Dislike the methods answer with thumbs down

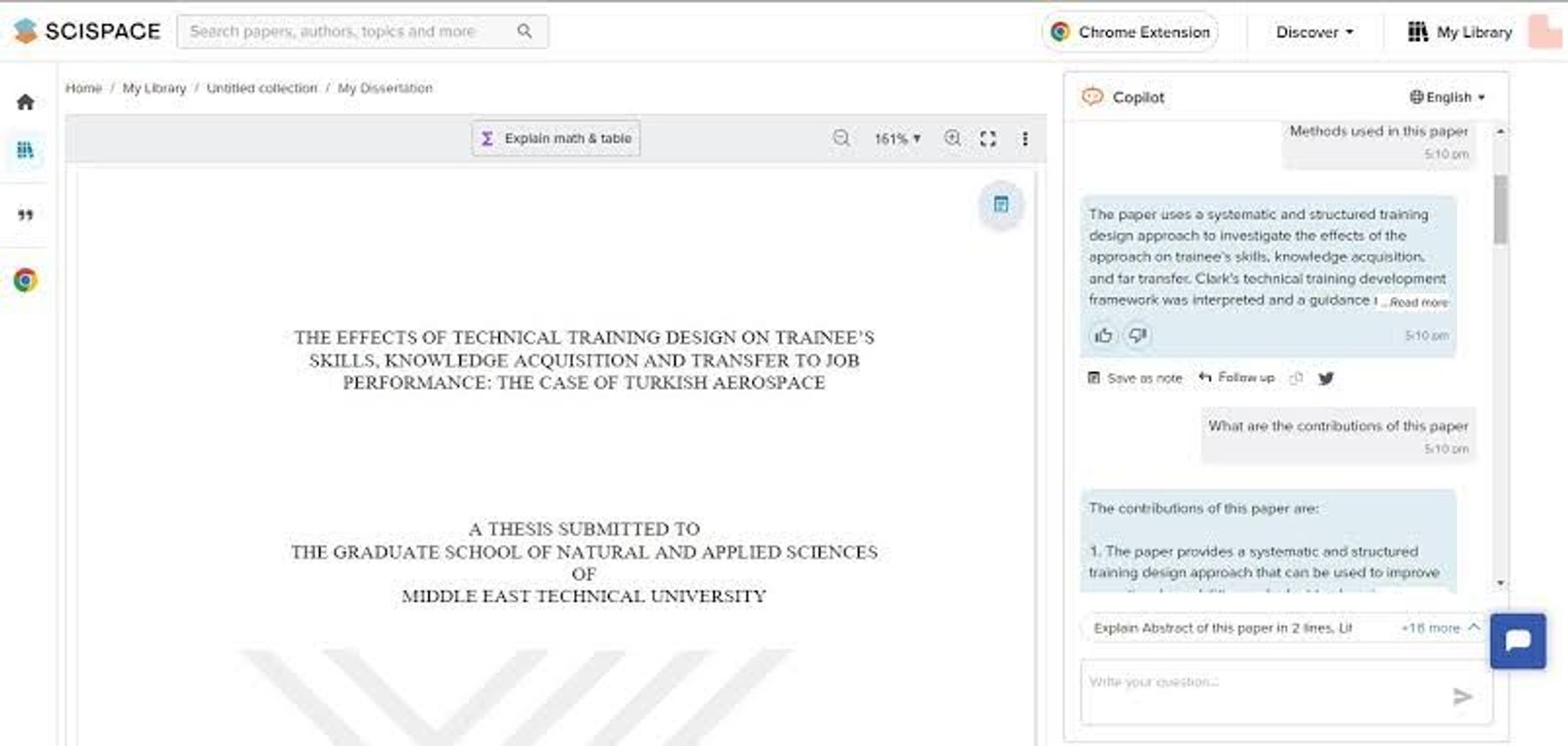coord(1137,336)
